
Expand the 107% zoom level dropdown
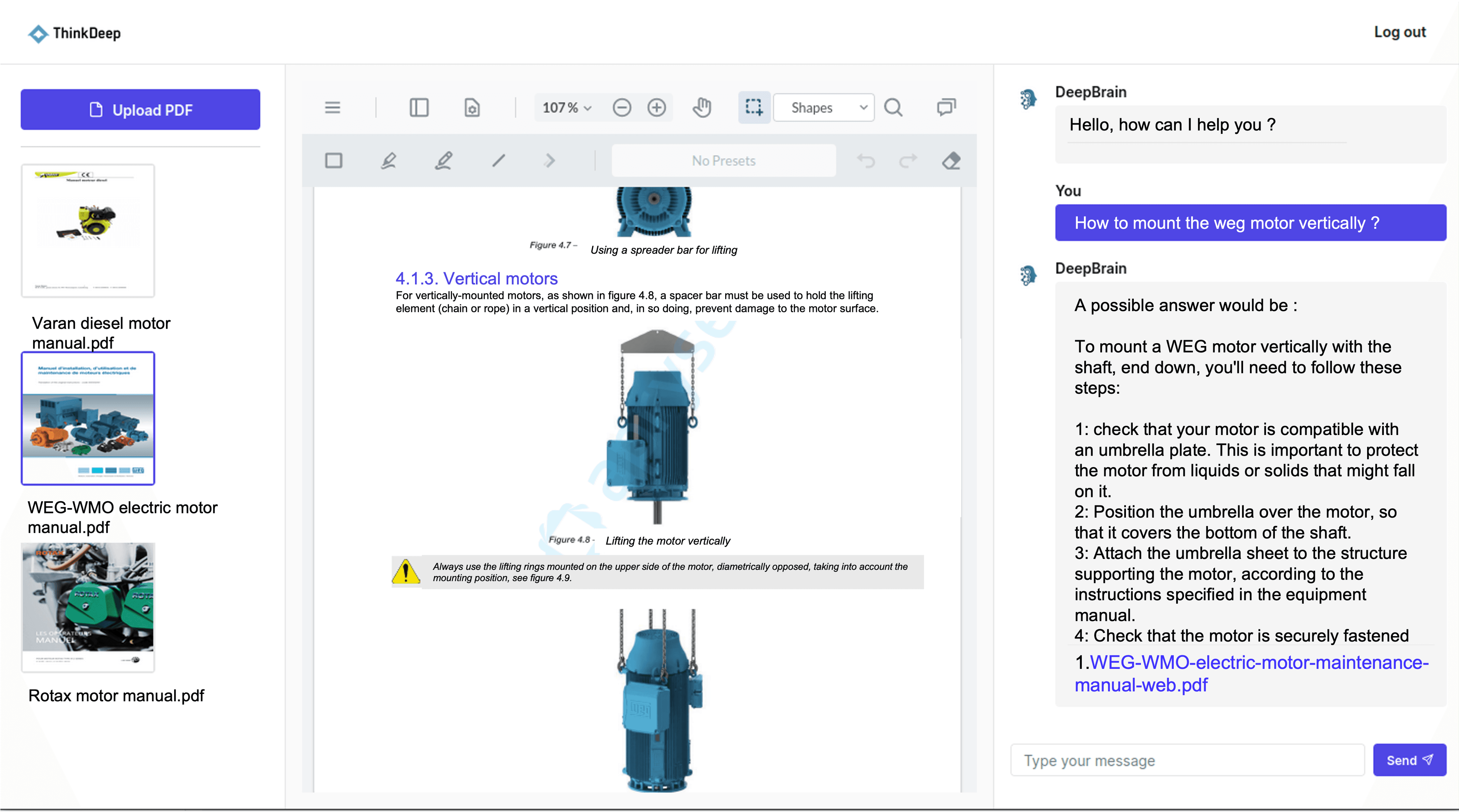tap(566, 108)
